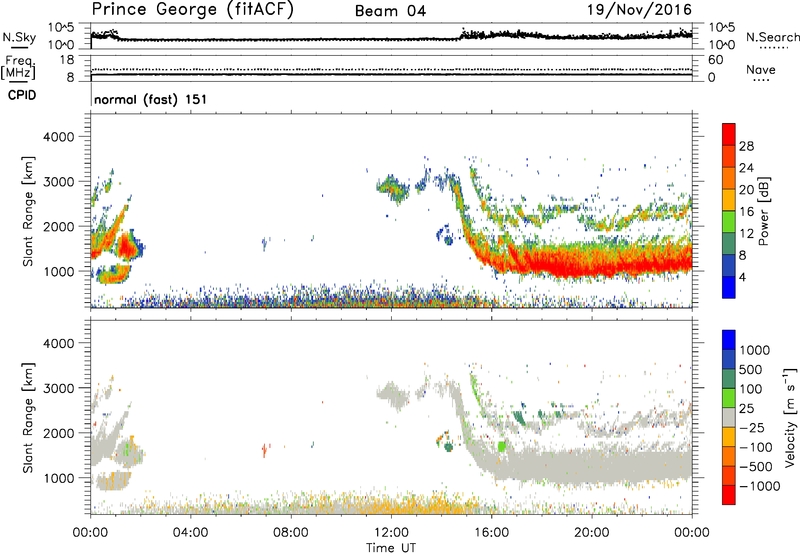Click the '500' velocity scale value
Image resolution: width=800 pixels, height=554 pixels.
(751, 370)
